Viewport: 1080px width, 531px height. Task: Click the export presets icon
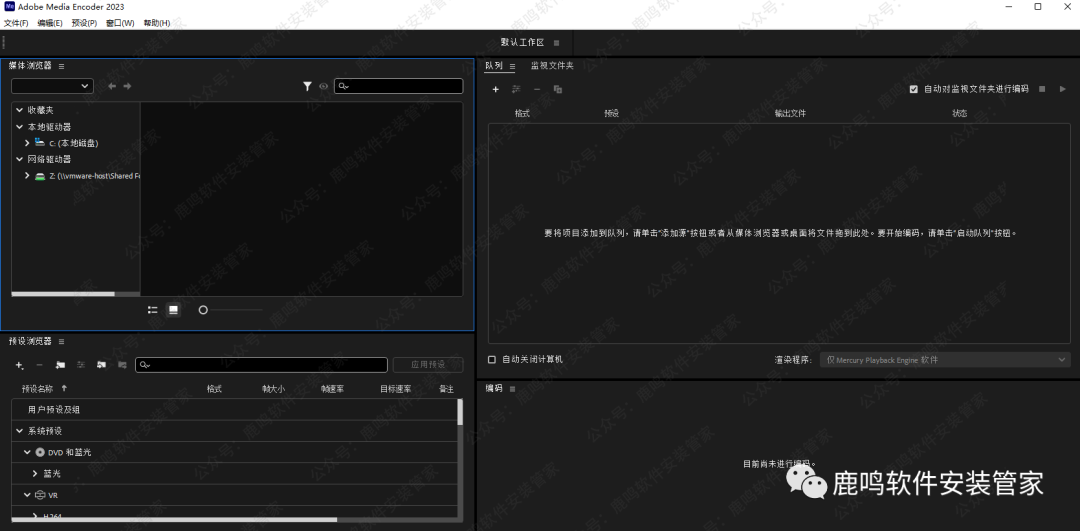[122, 365]
